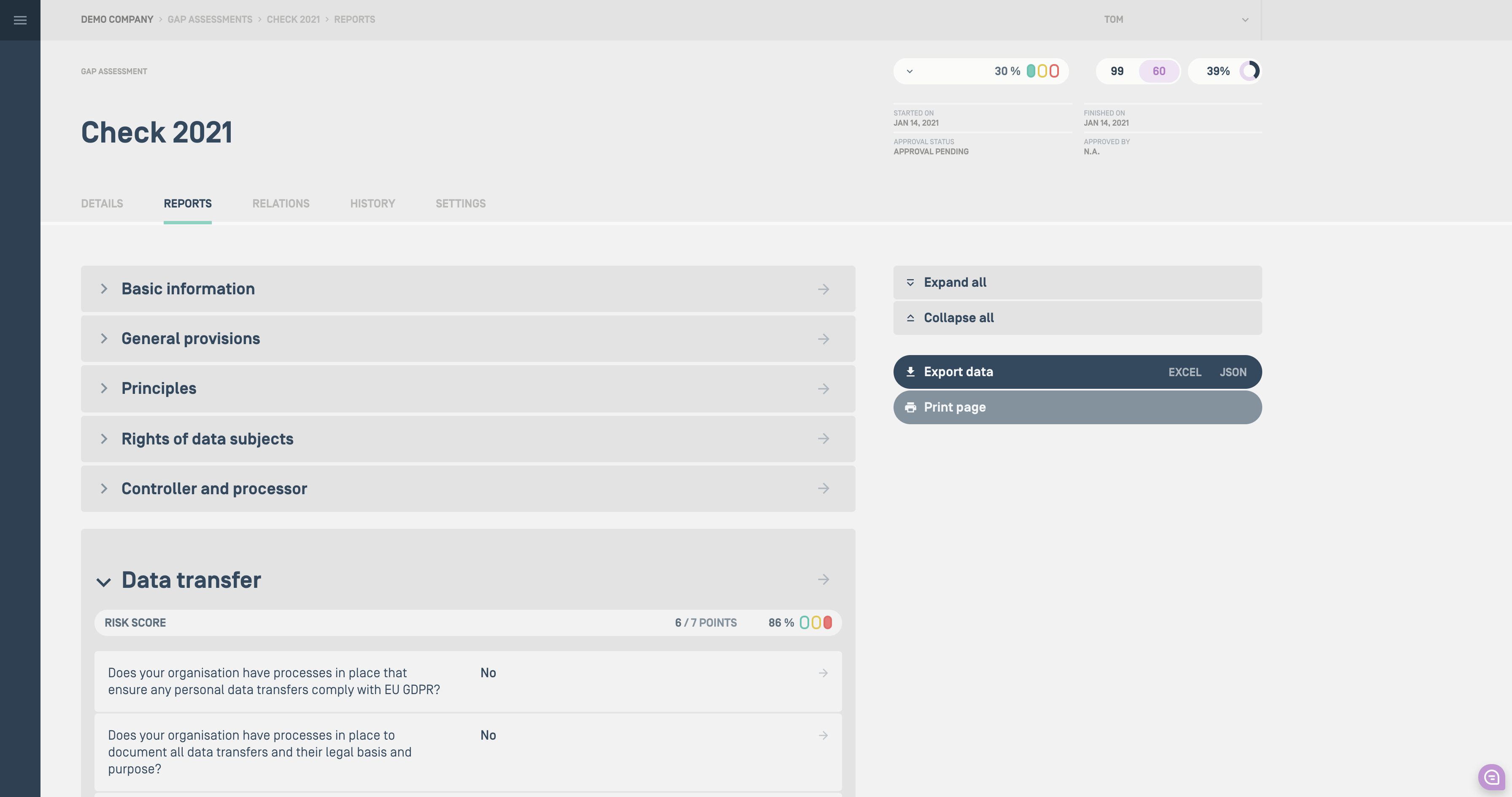
Task: Click the arrow icon on Principles row
Action: 823,389
